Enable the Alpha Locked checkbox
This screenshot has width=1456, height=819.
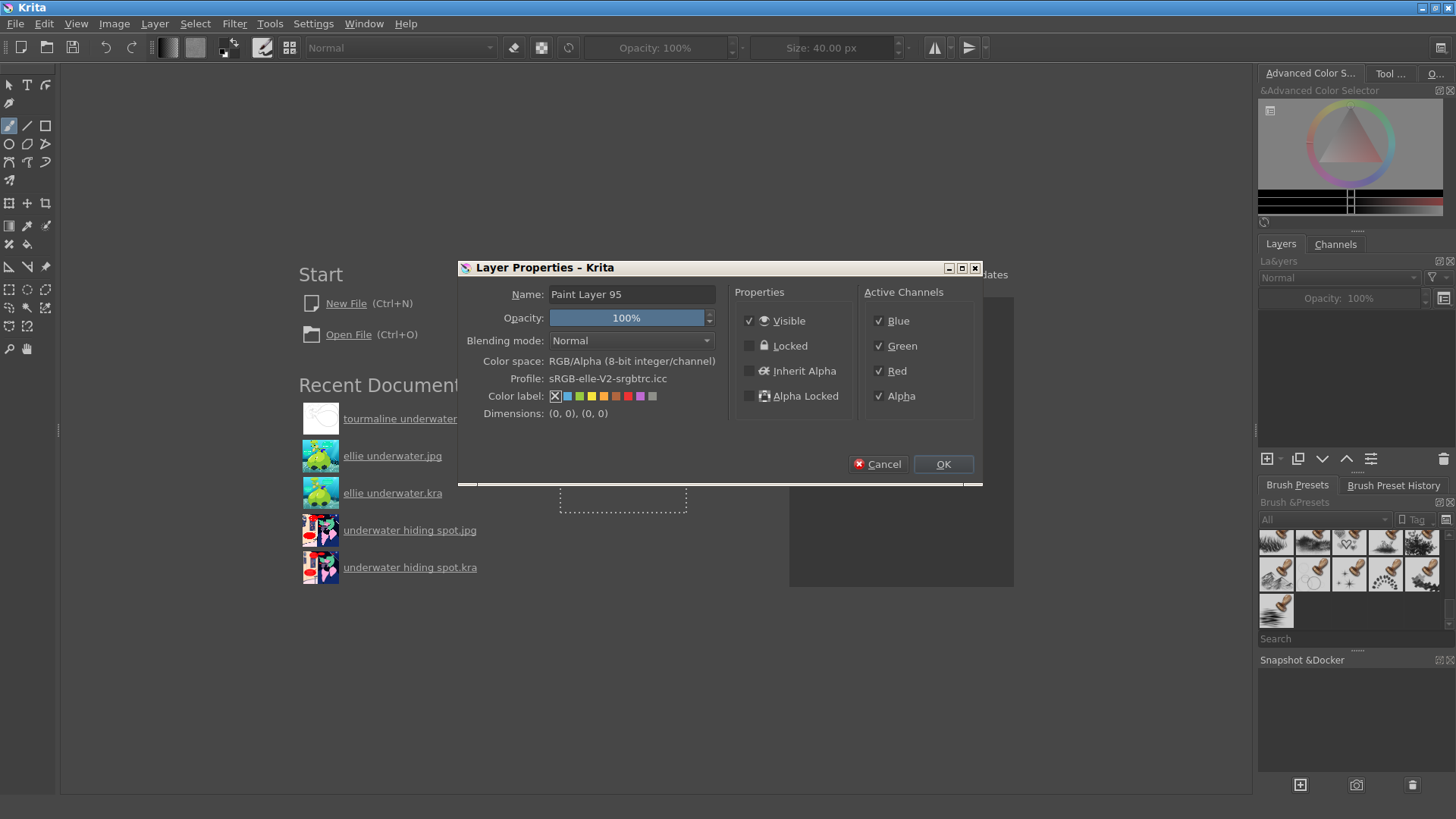point(749,396)
